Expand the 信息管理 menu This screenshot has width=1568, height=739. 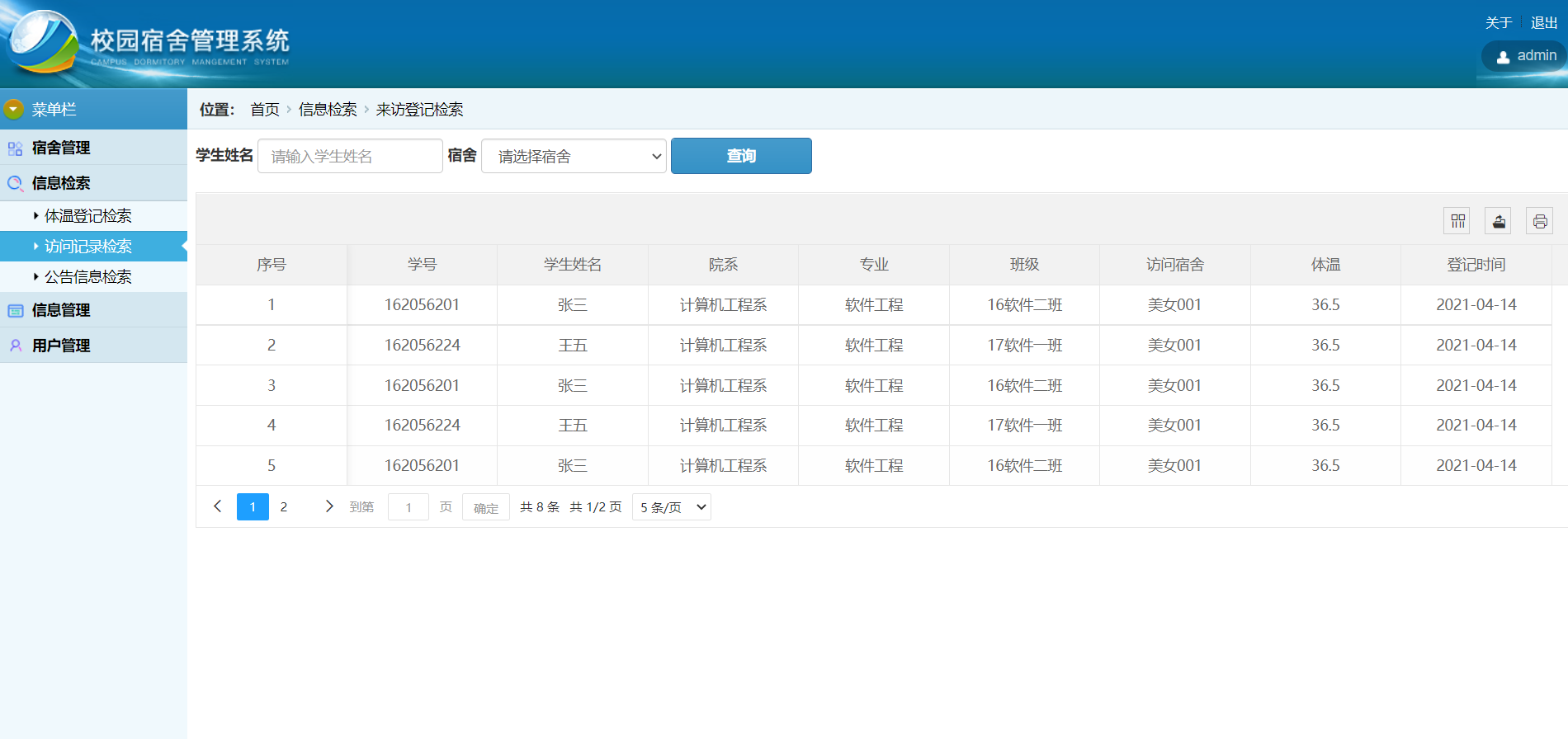click(x=93, y=310)
